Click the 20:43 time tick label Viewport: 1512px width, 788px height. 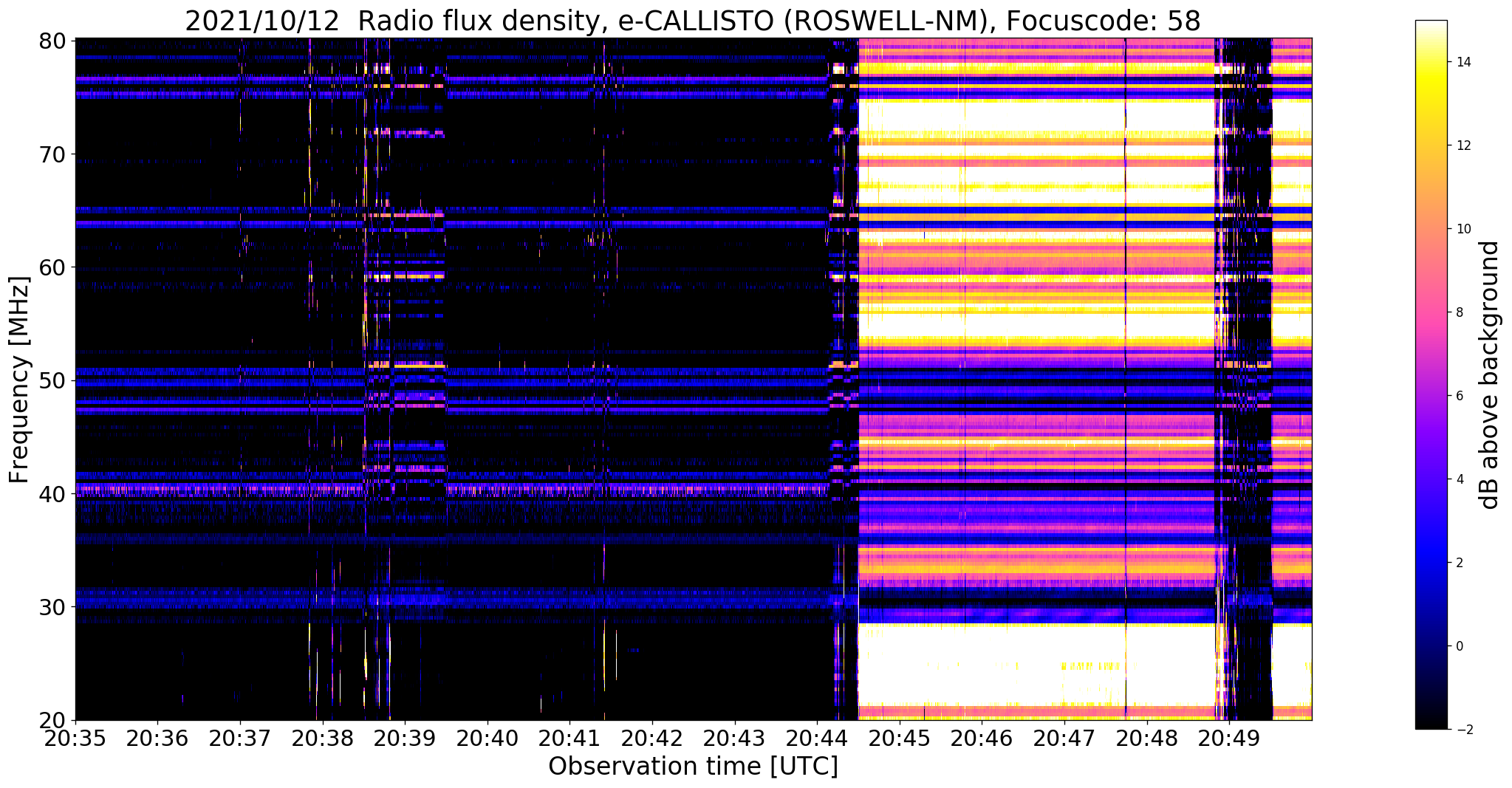coord(734,737)
